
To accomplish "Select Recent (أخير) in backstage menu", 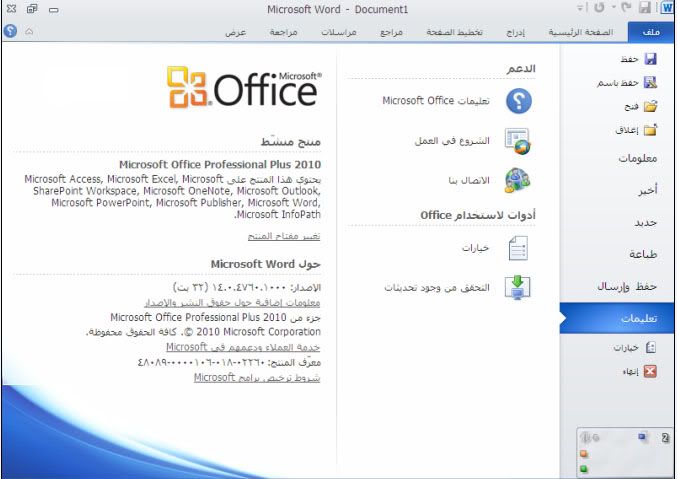I will [x=617, y=190].
